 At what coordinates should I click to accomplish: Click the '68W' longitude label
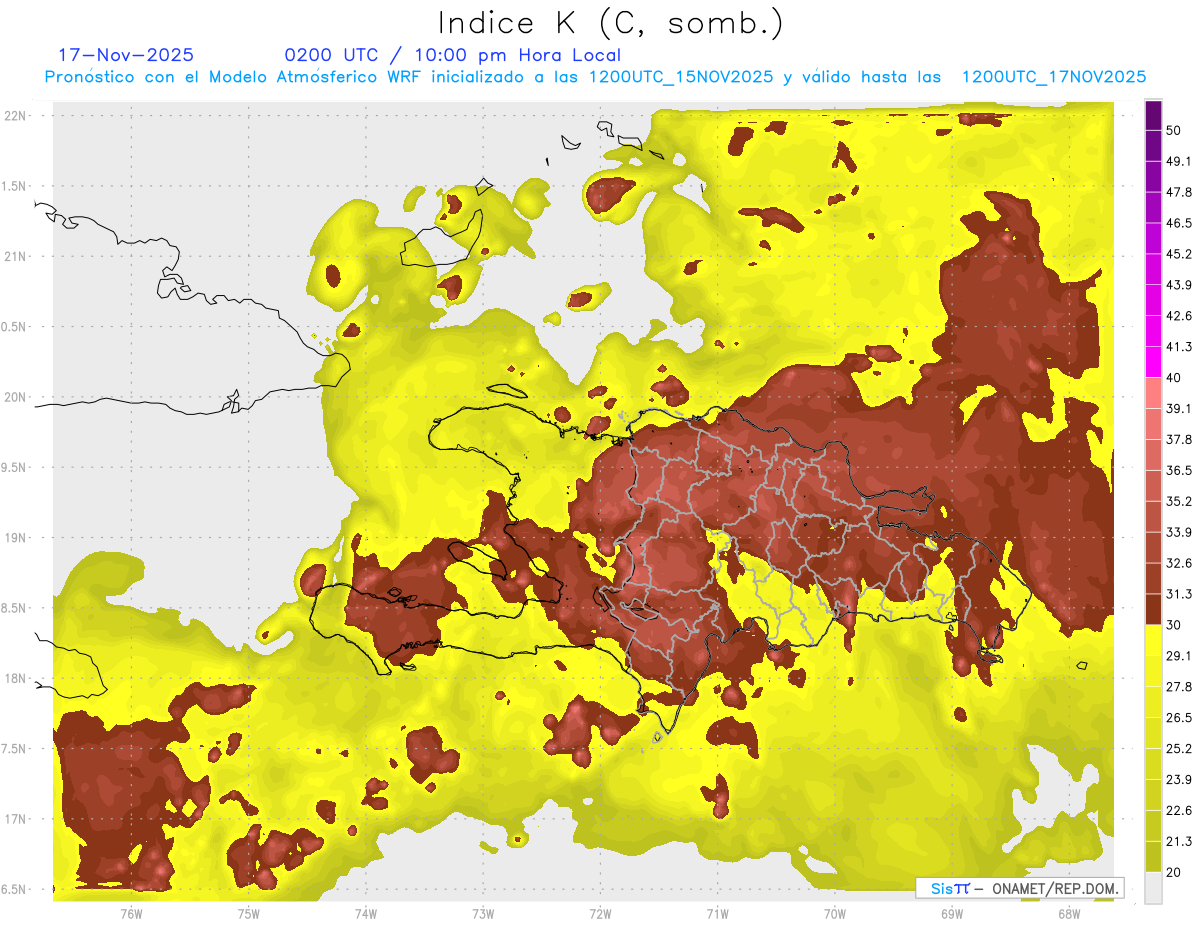click(x=1069, y=914)
